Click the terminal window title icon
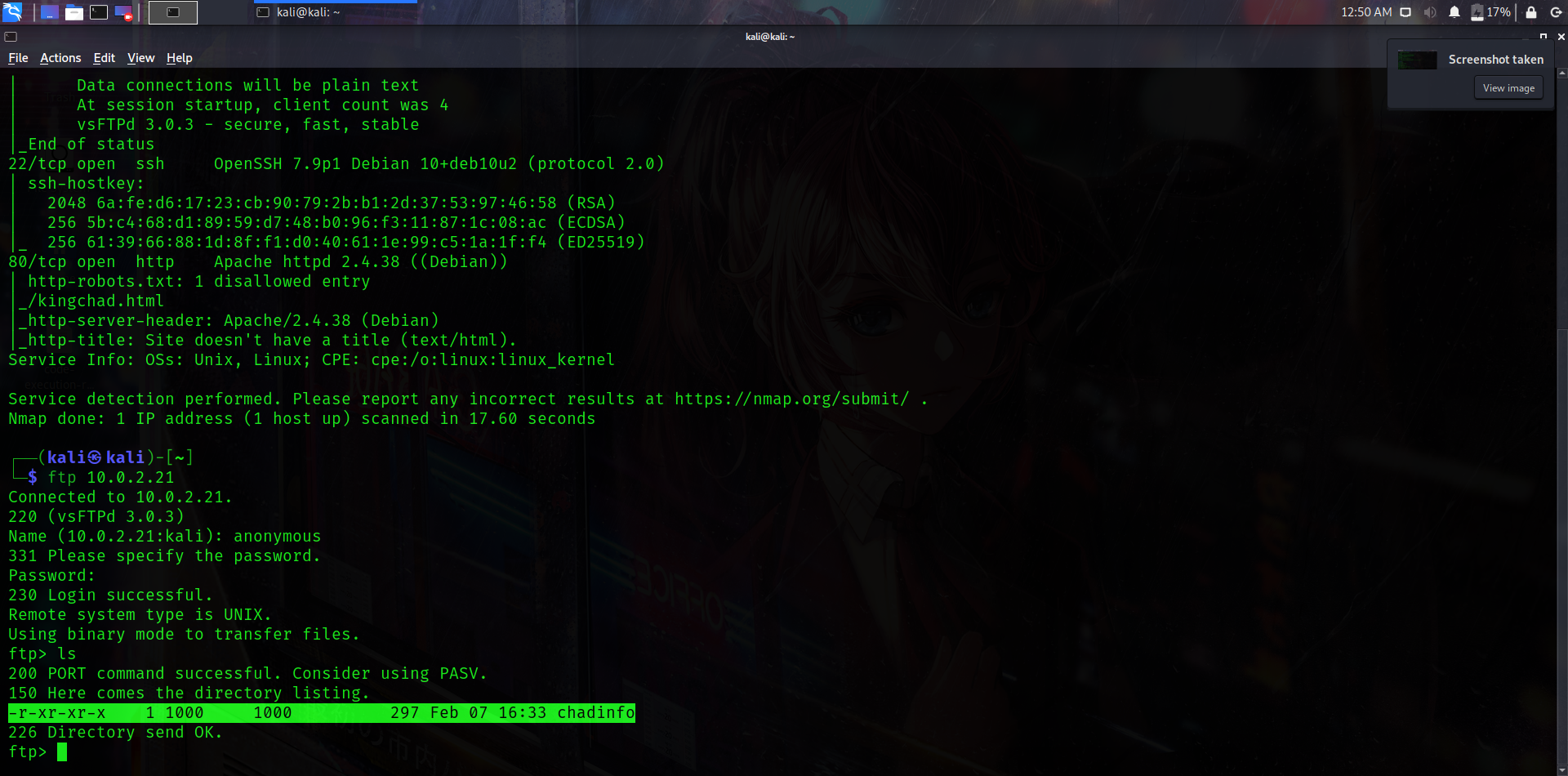Image resolution: width=1568 pixels, height=776 pixels. click(11, 37)
